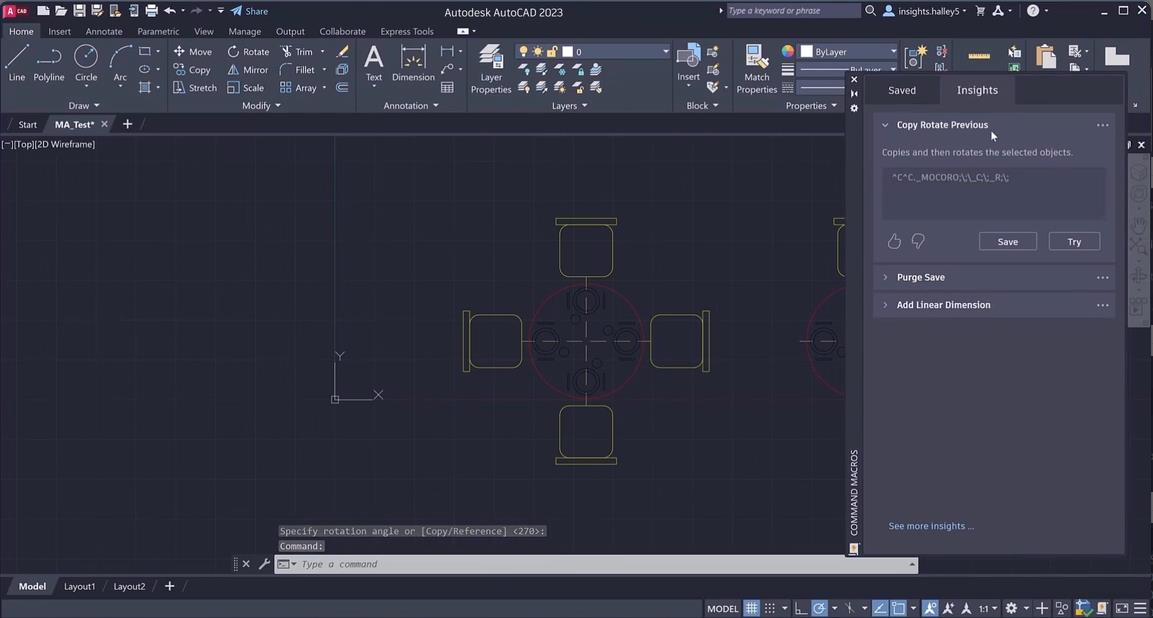Select the Trim tool
This screenshot has height=618, width=1153.
[x=297, y=52]
